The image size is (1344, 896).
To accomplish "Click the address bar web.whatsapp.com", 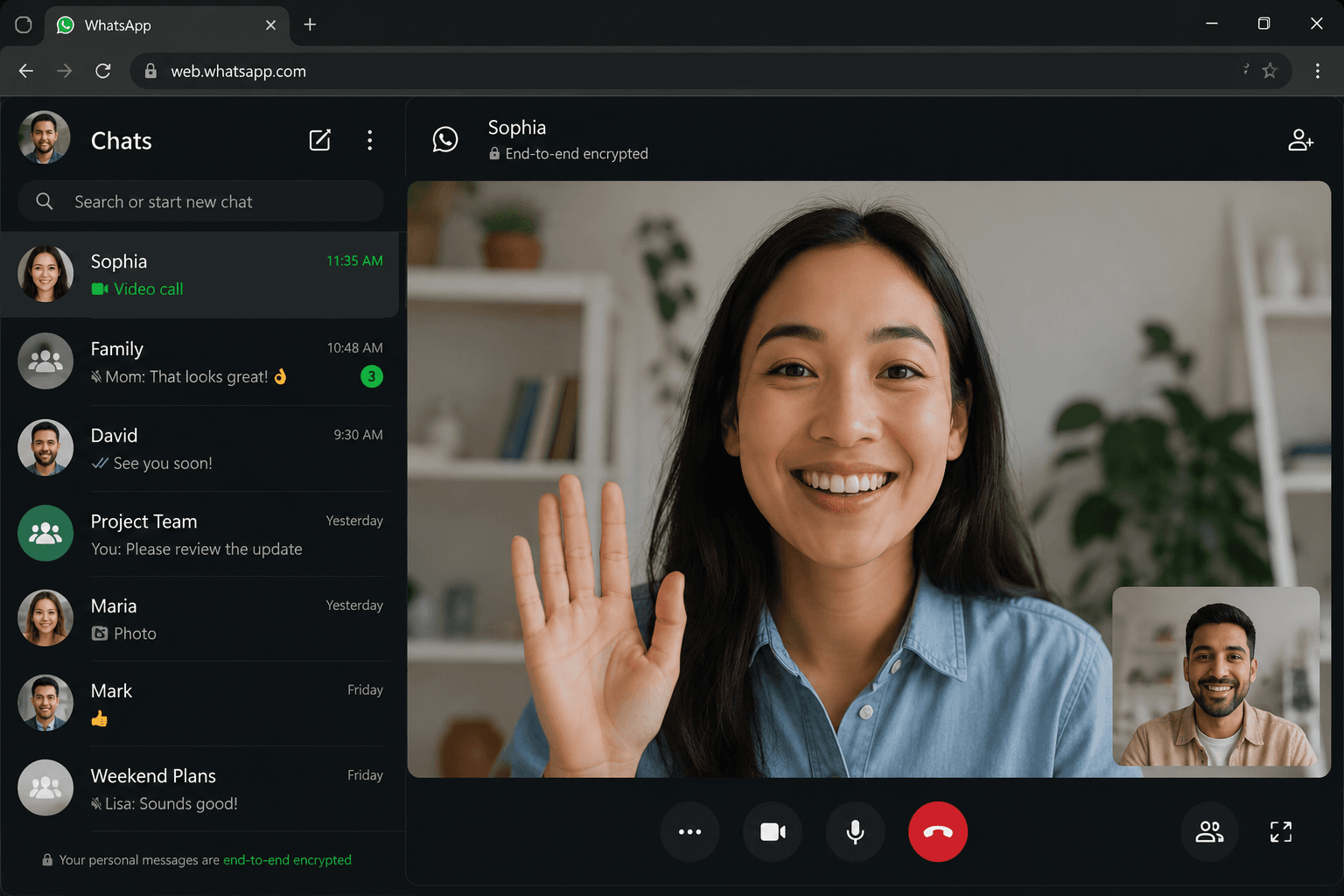I will tap(710, 71).
